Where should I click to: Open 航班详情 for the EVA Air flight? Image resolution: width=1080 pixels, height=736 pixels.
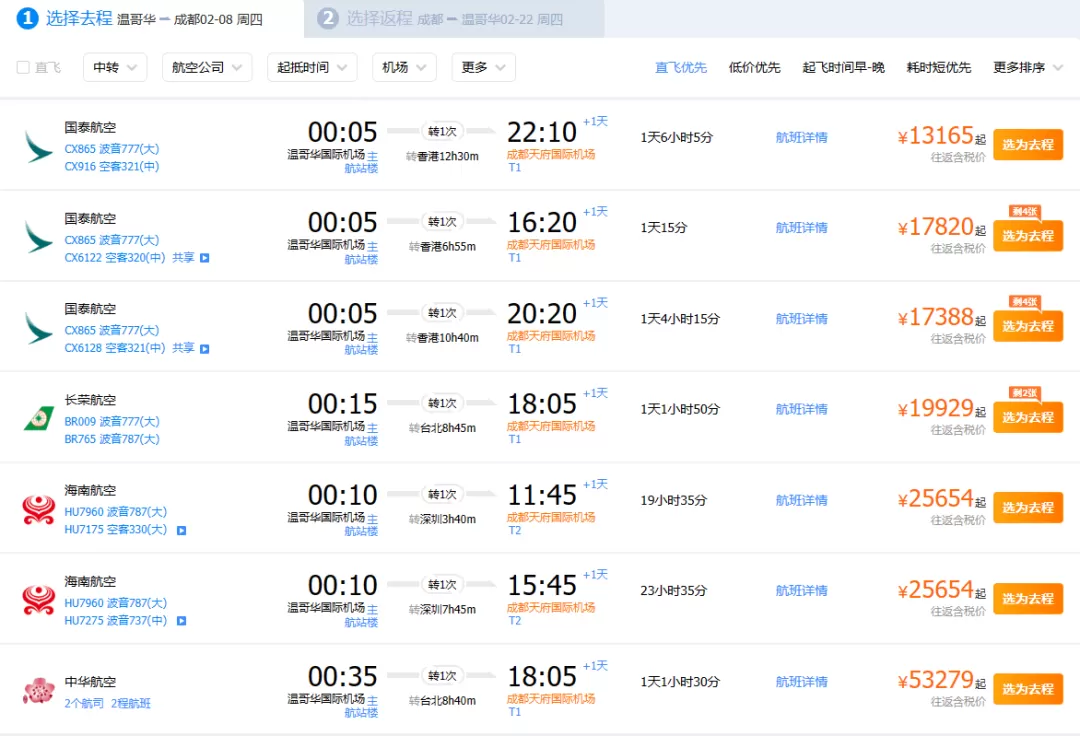(801, 409)
